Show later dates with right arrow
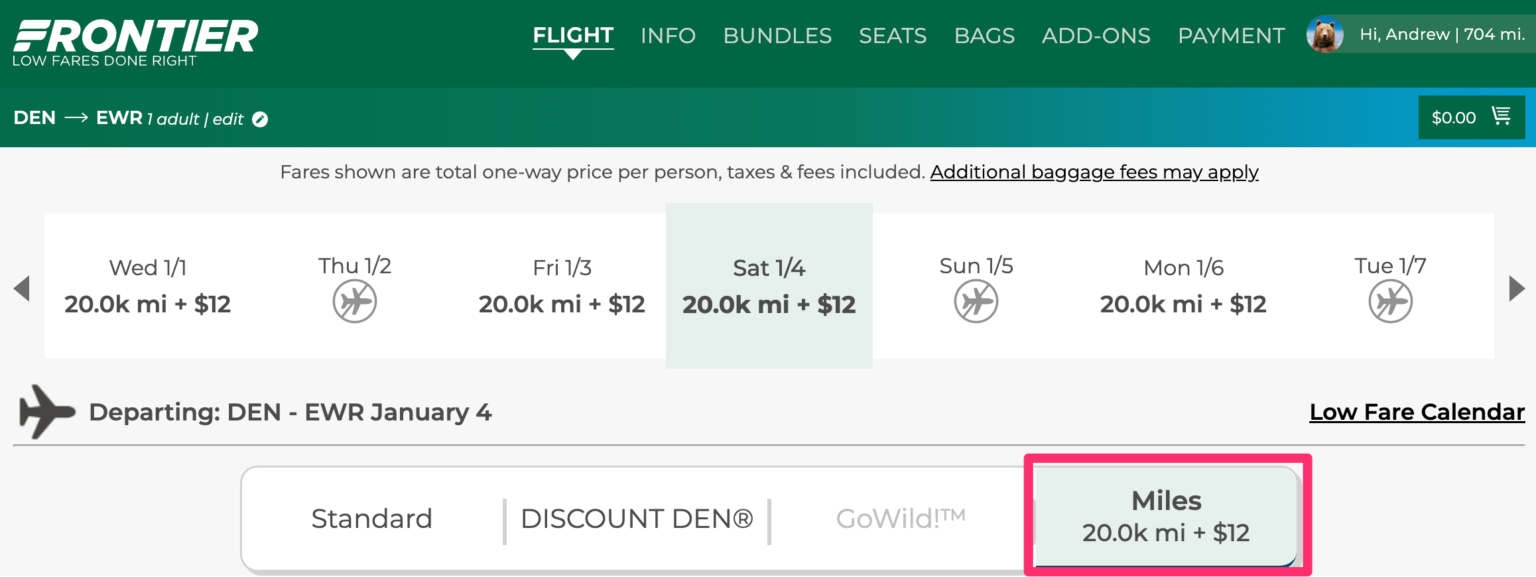Image resolution: width=1536 pixels, height=577 pixels. tap(1516, 289)
